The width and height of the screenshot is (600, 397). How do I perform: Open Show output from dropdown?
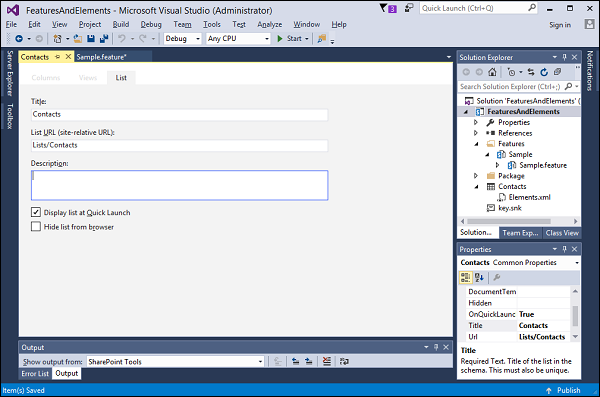[x=176, y=361]
